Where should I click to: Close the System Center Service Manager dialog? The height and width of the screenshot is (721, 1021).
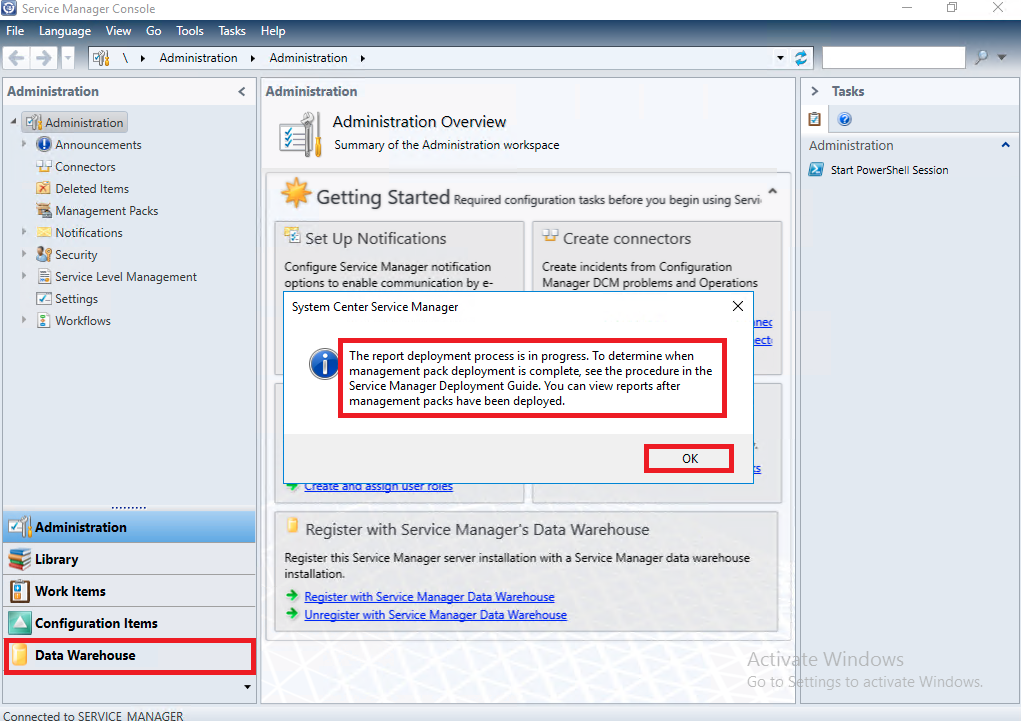(737, 306)
